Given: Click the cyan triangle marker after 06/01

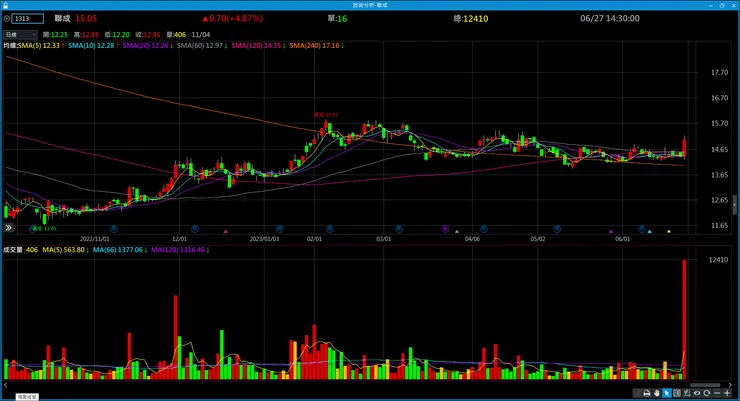Looking at the screenshot, I should click(x=650, y=231).
